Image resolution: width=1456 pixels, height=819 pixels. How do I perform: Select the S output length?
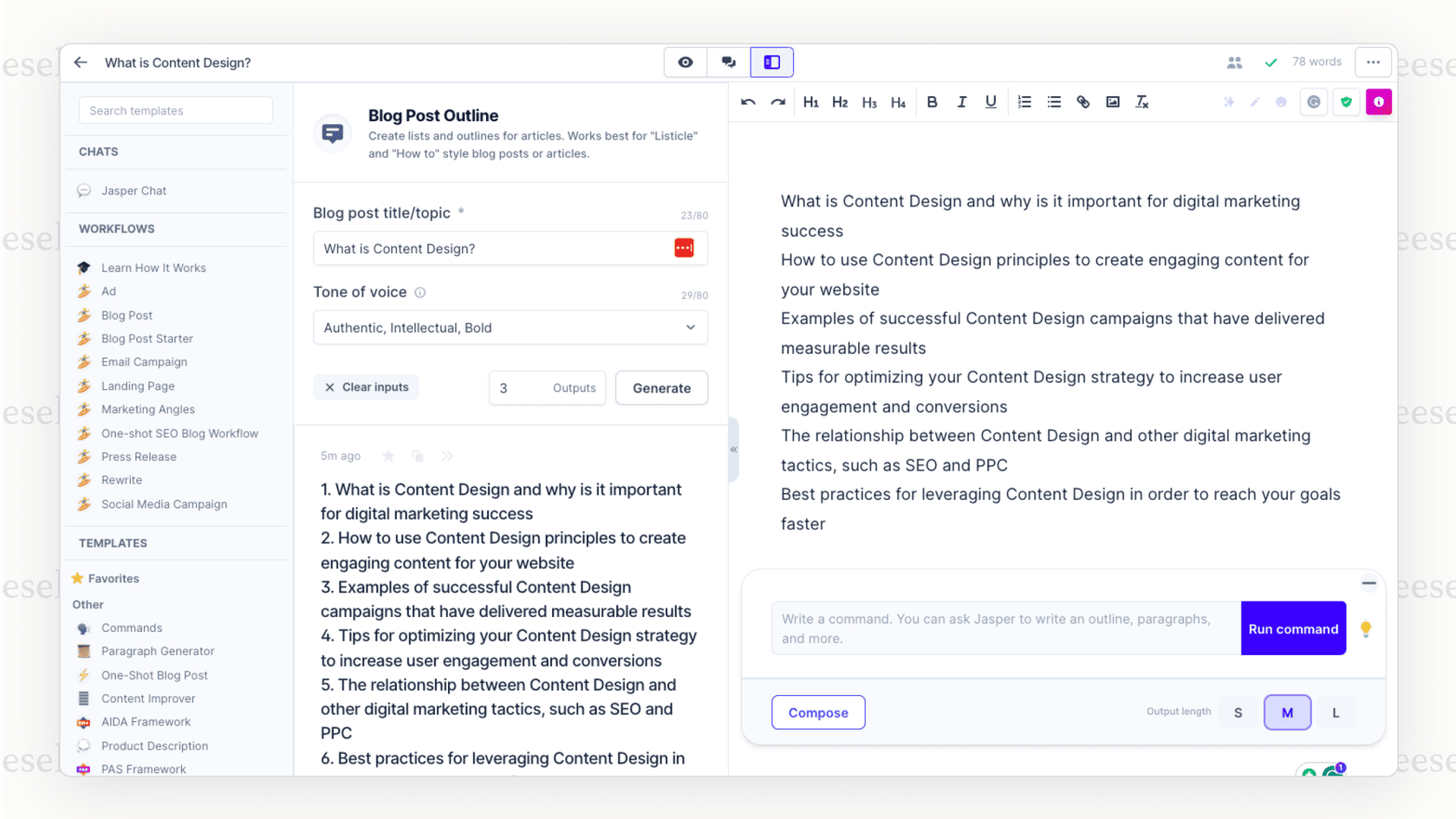point(1238,712)
